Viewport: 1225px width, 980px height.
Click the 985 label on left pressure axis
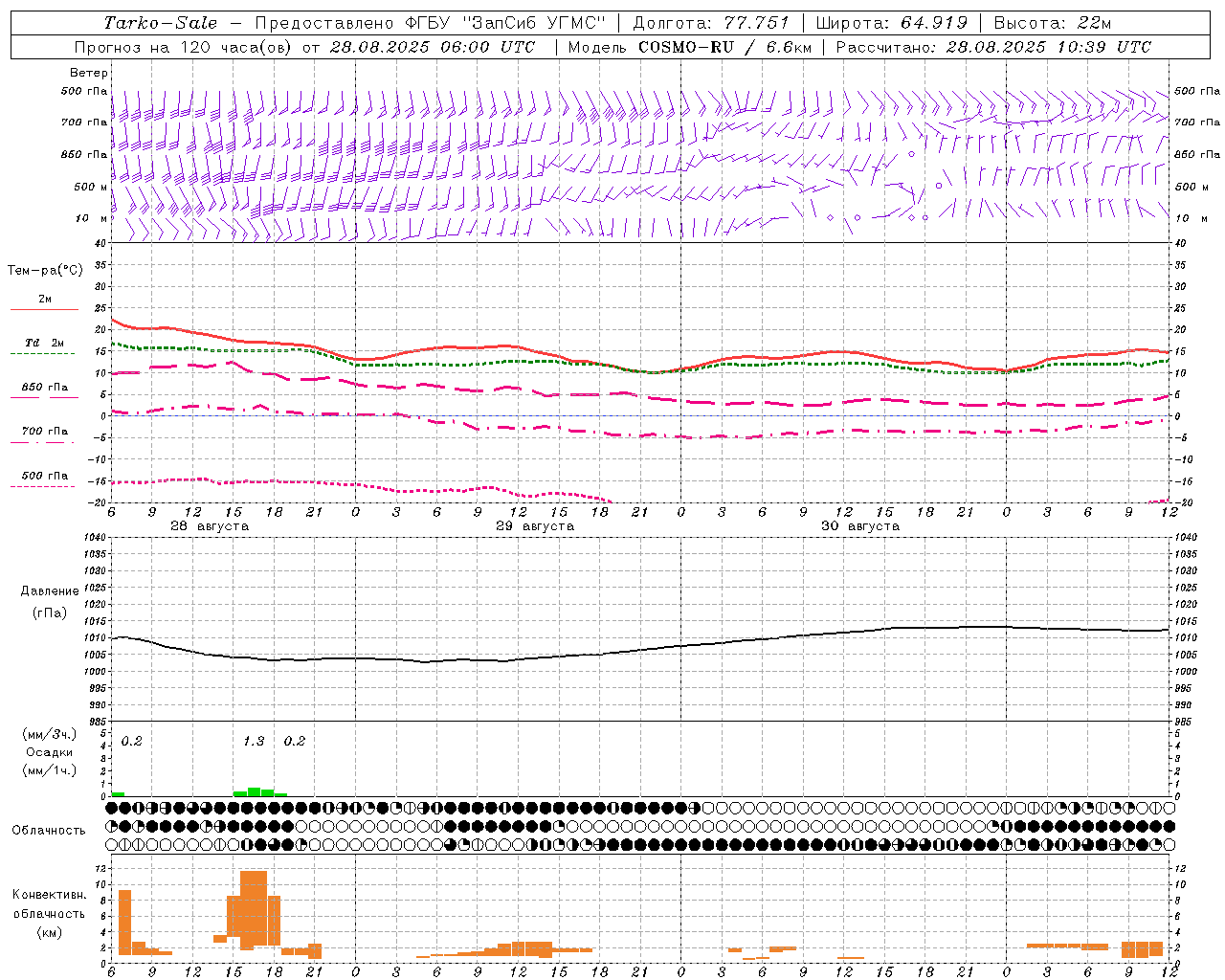100,722
